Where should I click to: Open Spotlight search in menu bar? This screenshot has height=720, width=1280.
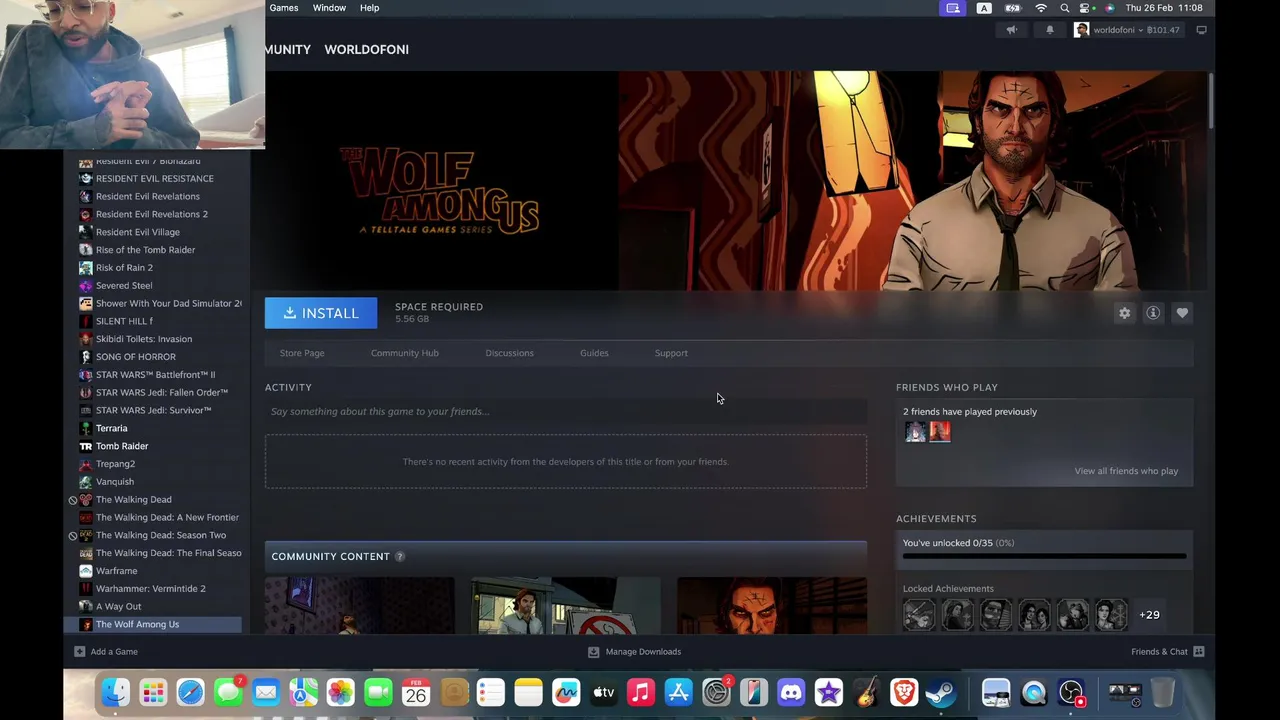click(1064, 8)
